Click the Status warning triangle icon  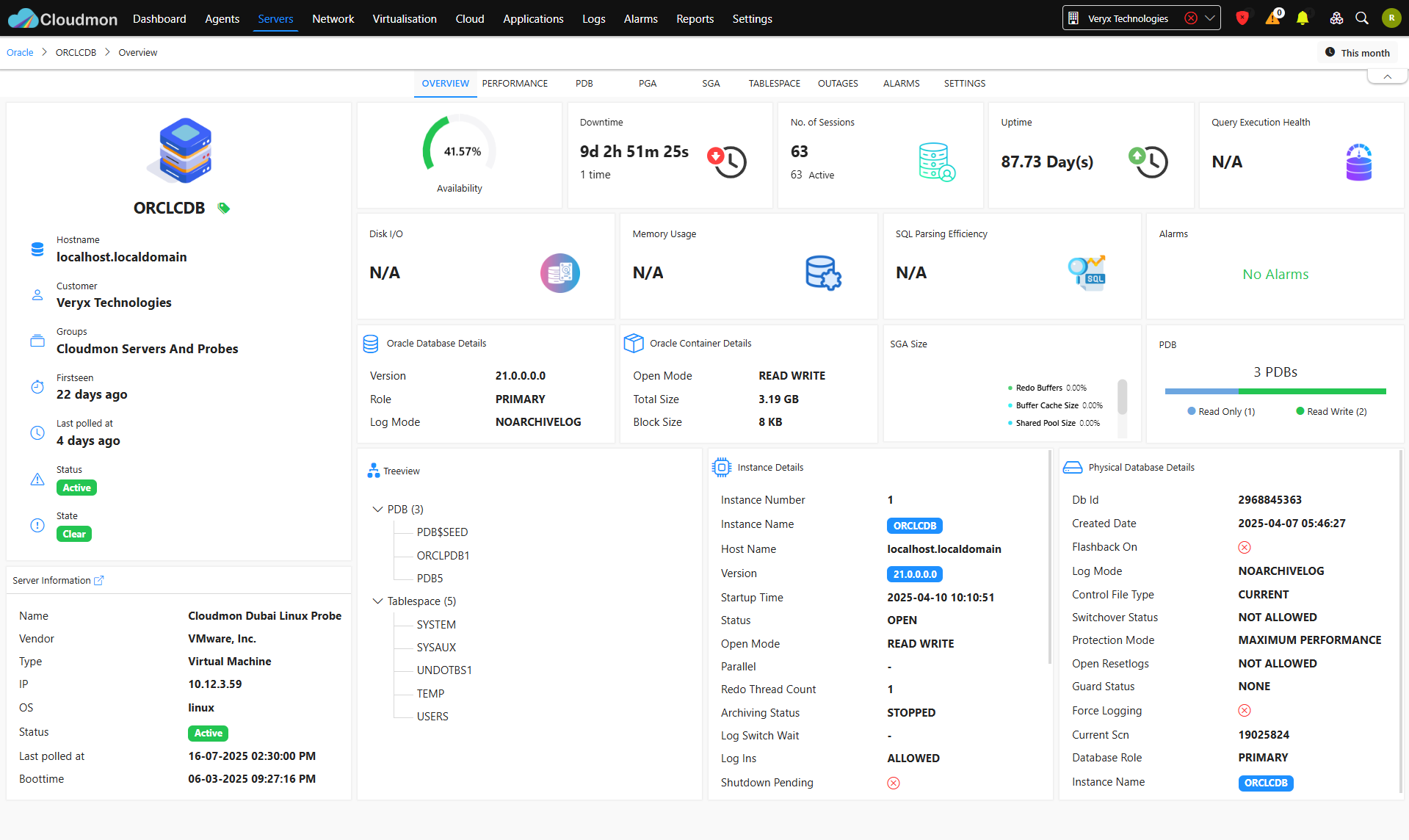pyautogui.click(x=37, y=479)
